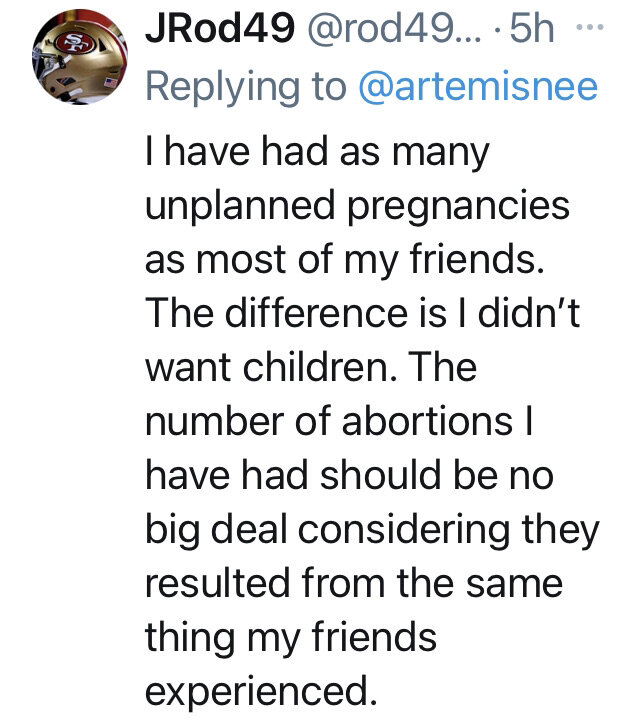Screen dimensions: 634x724
Task: Click the words 'unplanned pregnancies' in the tweet
Action: click(x=357, y=207)
